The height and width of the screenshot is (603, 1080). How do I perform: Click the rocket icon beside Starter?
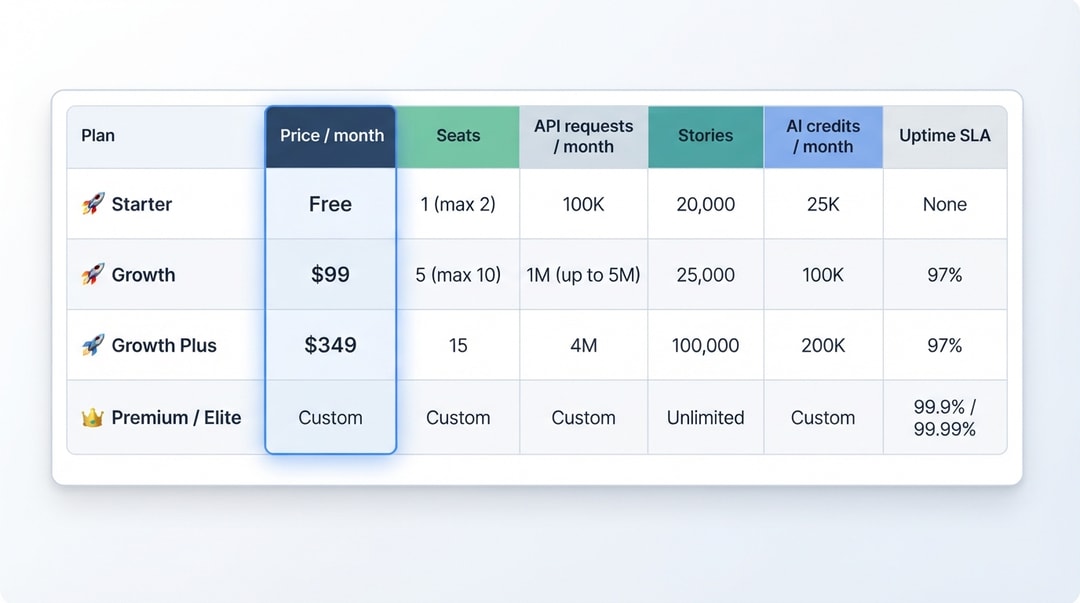93,204
